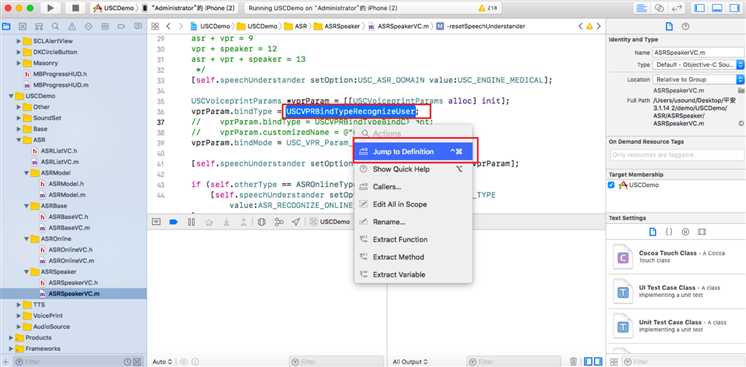Open the Source Control navigator

tap(23, 26)
